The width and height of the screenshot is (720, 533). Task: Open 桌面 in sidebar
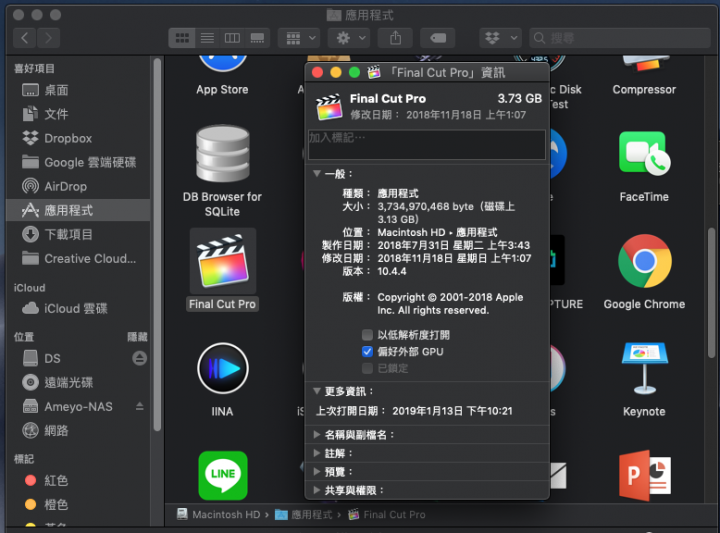(x=78, y=90)
